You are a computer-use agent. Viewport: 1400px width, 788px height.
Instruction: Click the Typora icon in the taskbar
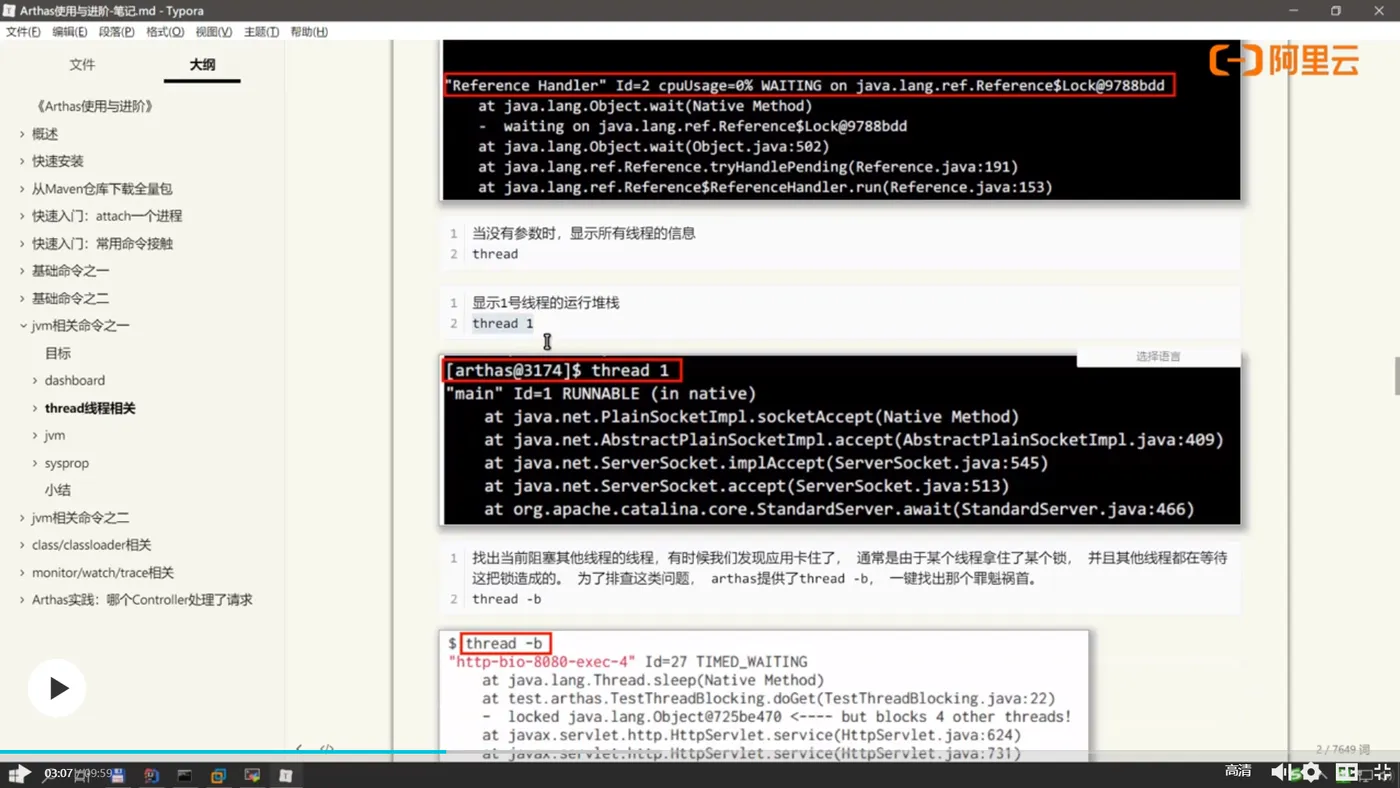[x=286, y=775]
